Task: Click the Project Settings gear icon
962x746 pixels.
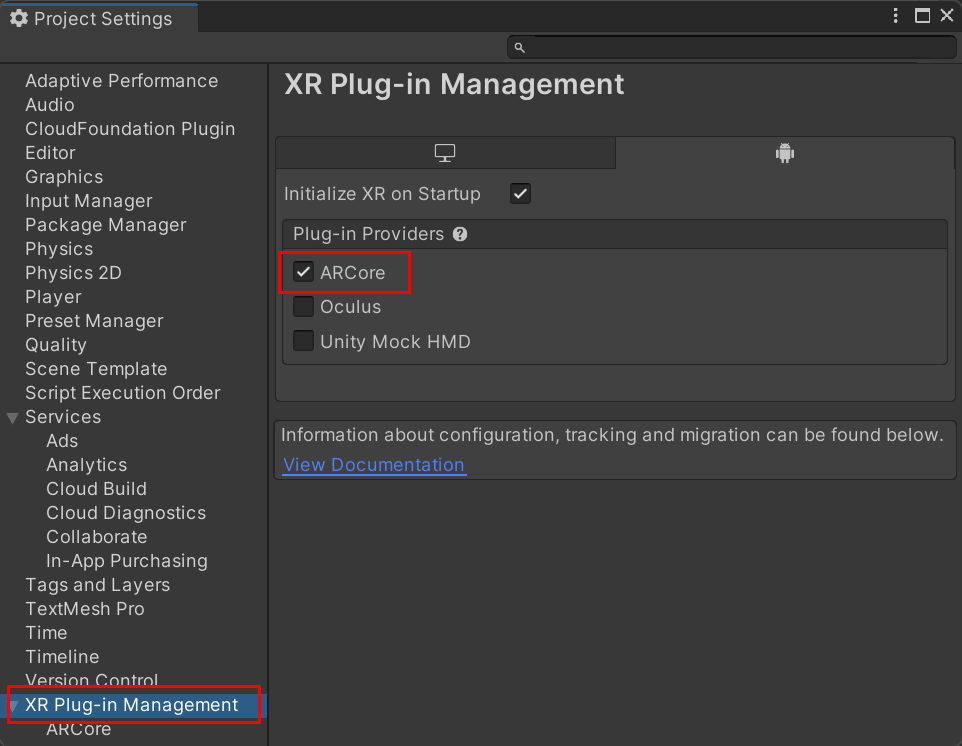Action: click(18, 18)
